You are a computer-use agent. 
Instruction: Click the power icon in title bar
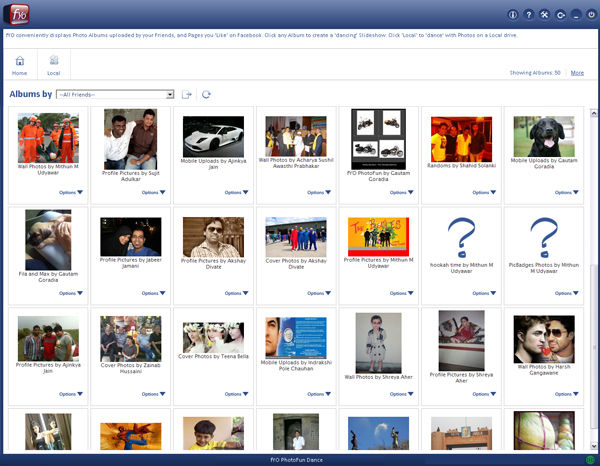coord(592,15)
